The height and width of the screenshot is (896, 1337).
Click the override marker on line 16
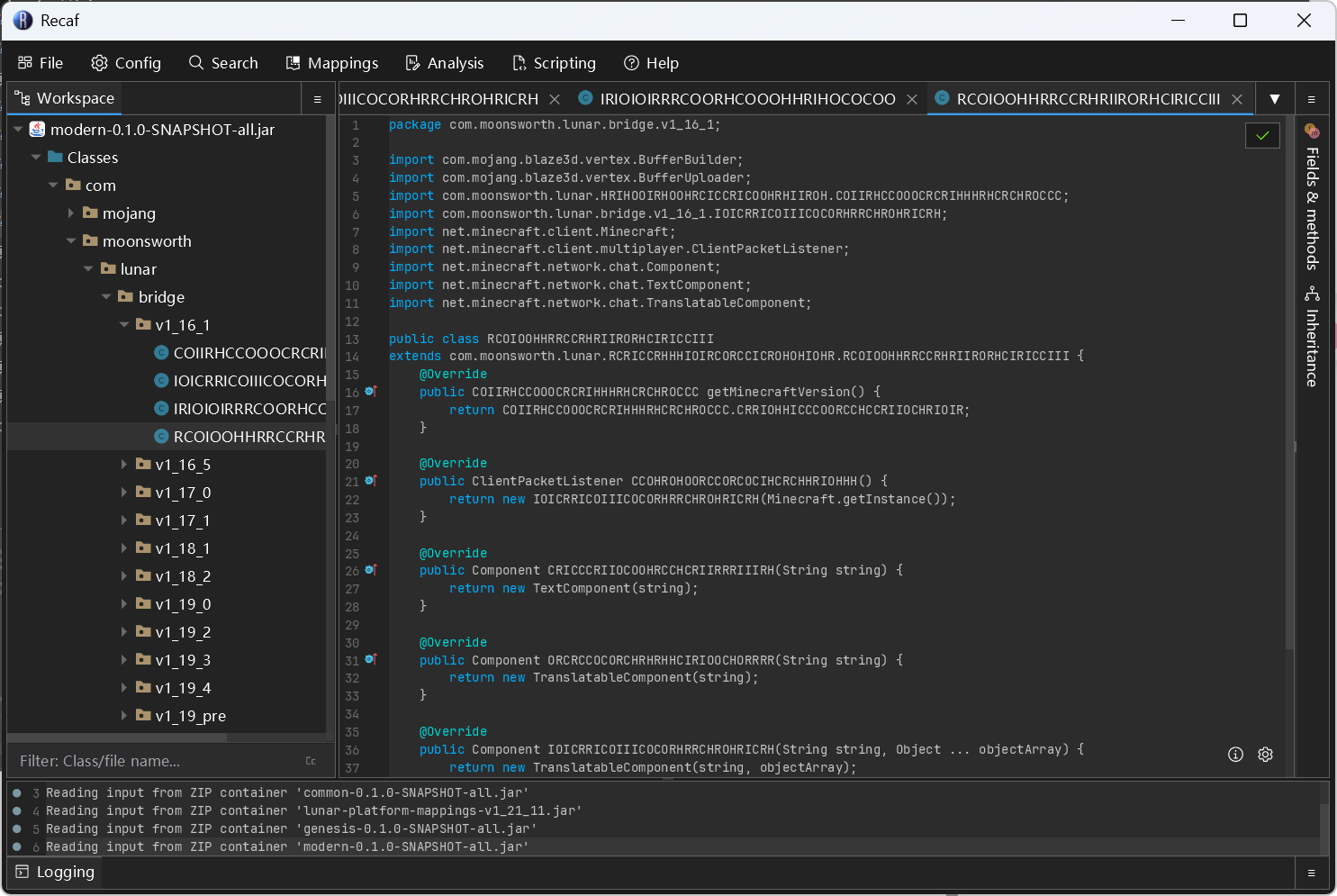370,392
